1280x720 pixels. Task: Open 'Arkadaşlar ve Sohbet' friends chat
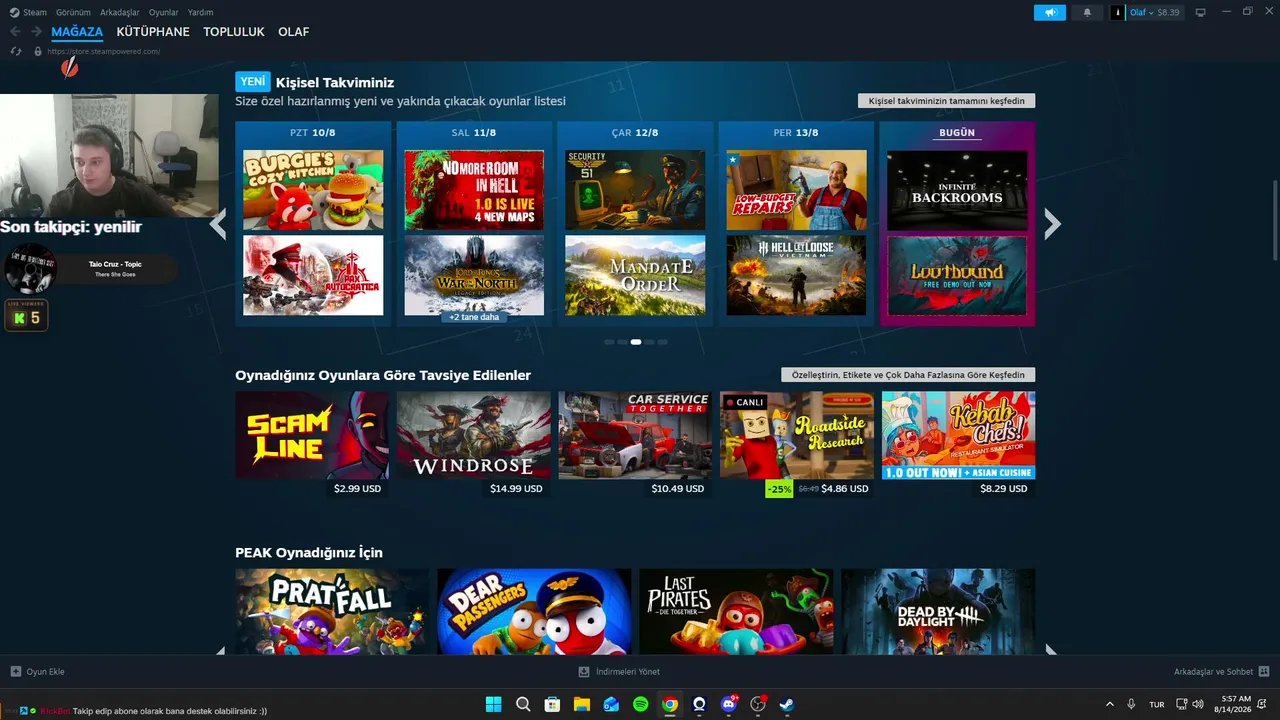point(1222,672)
